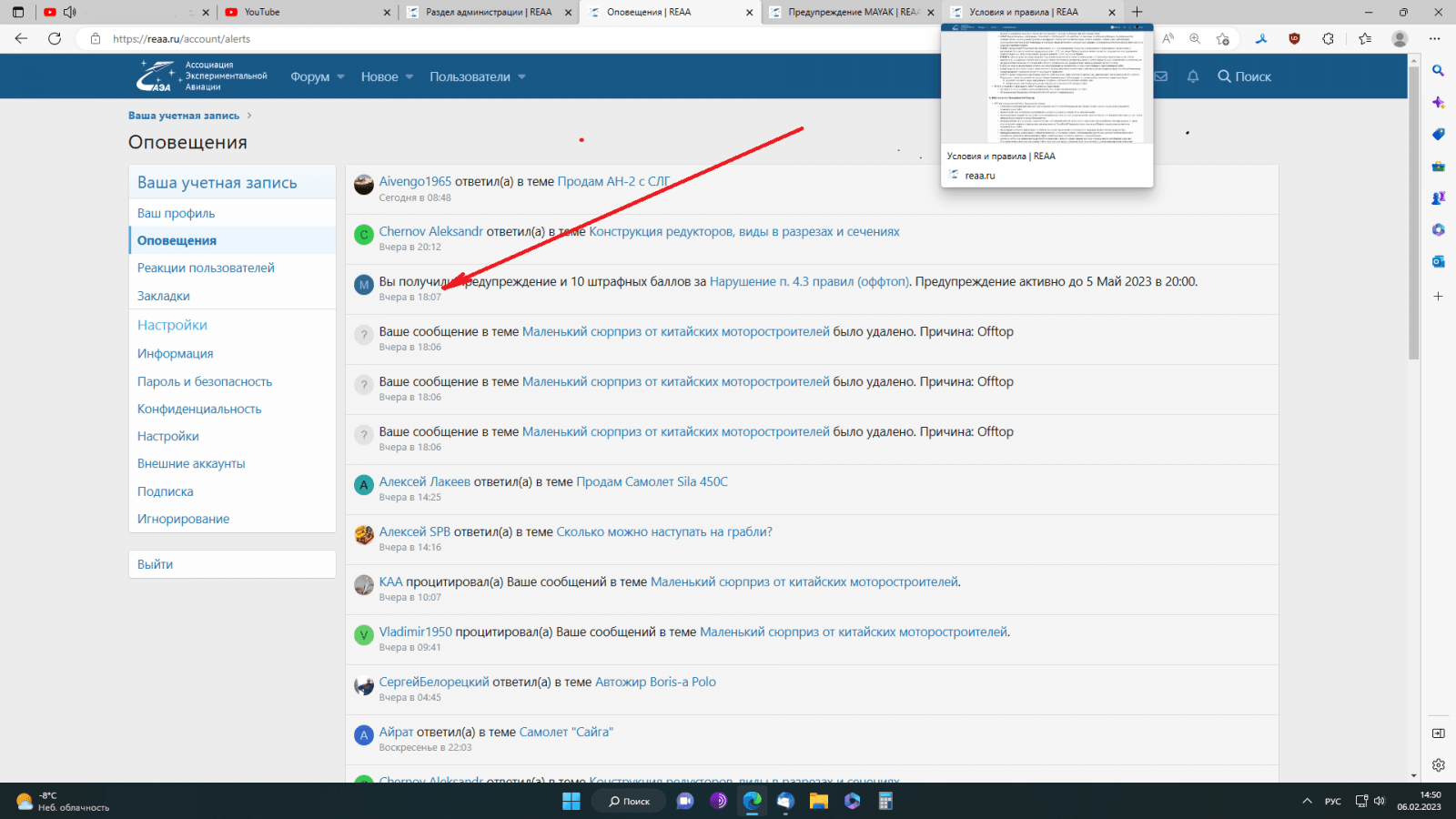
Task: Expand the Форум dropdown menu
Action: (x=317, y=76)
